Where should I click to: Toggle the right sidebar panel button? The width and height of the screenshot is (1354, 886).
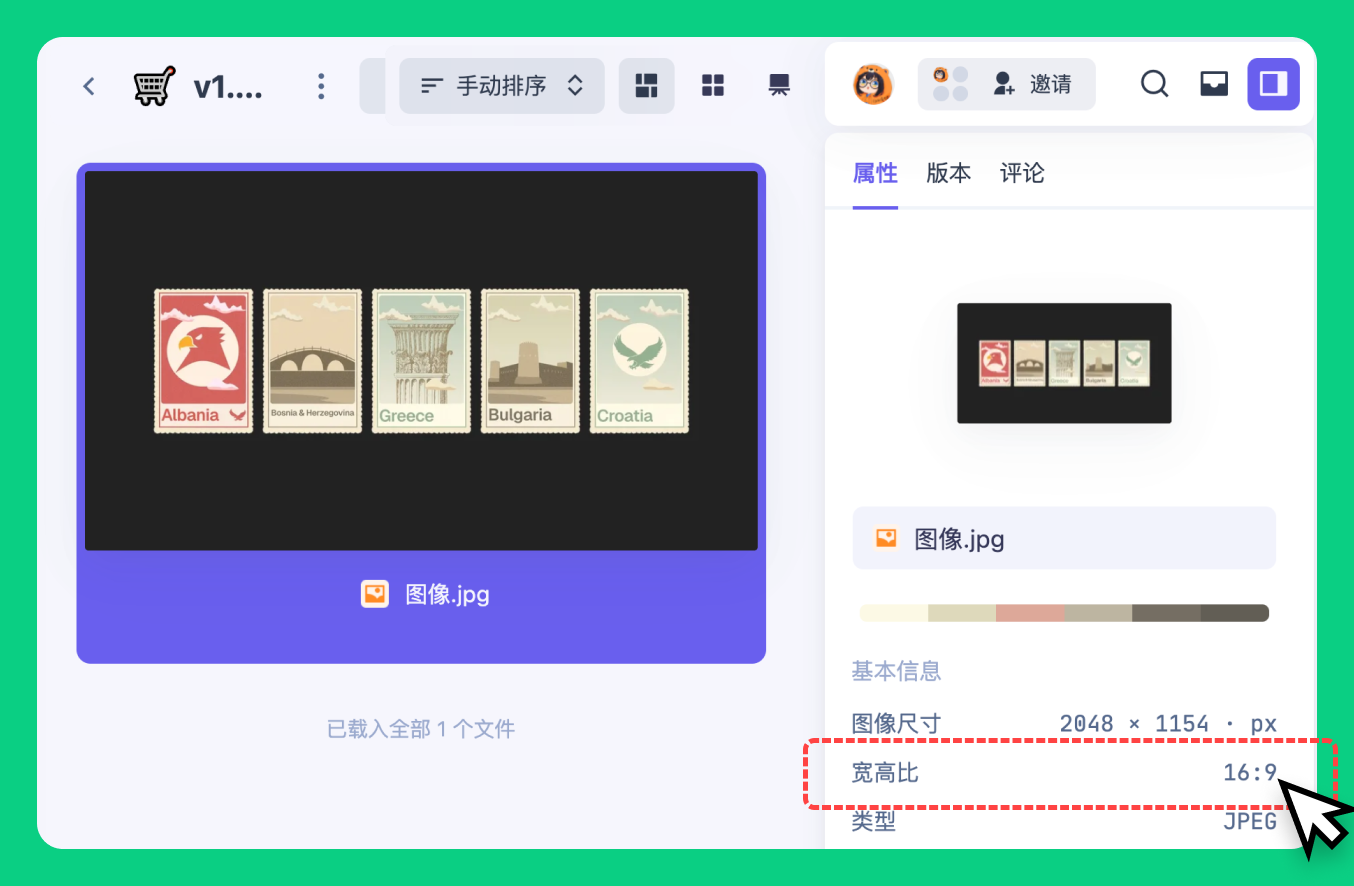[x=1273, y=84]
